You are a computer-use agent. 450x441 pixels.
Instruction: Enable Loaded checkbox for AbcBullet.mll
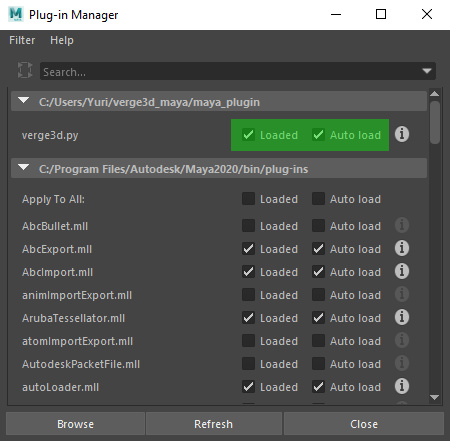(248, 226)
